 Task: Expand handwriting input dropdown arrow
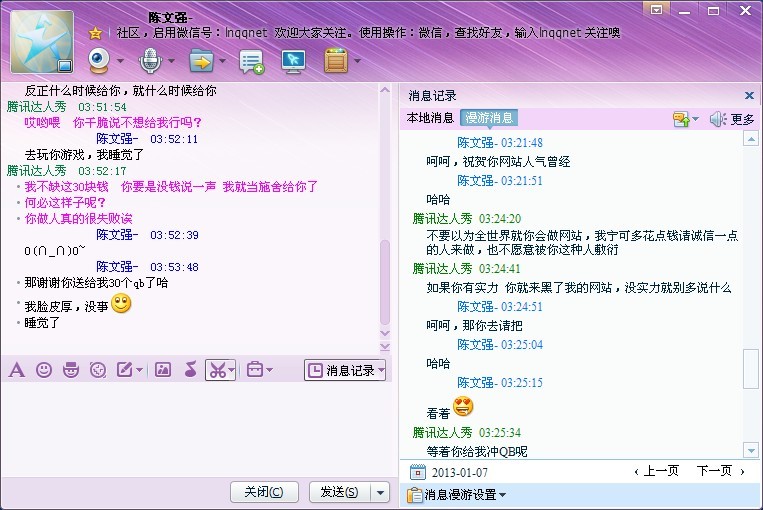click(x=140, y=371)
